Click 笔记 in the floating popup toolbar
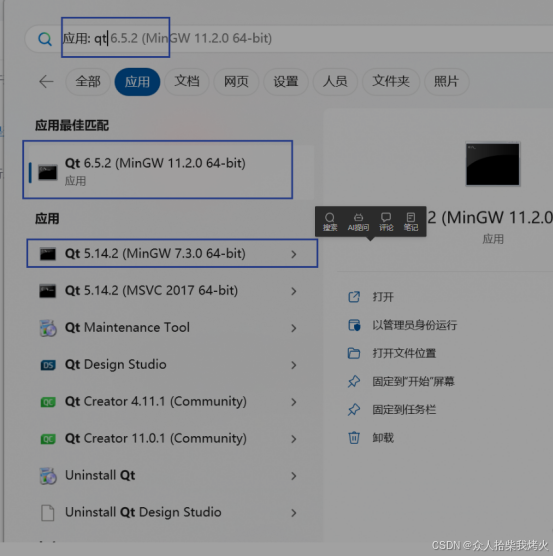 [411, 222]
